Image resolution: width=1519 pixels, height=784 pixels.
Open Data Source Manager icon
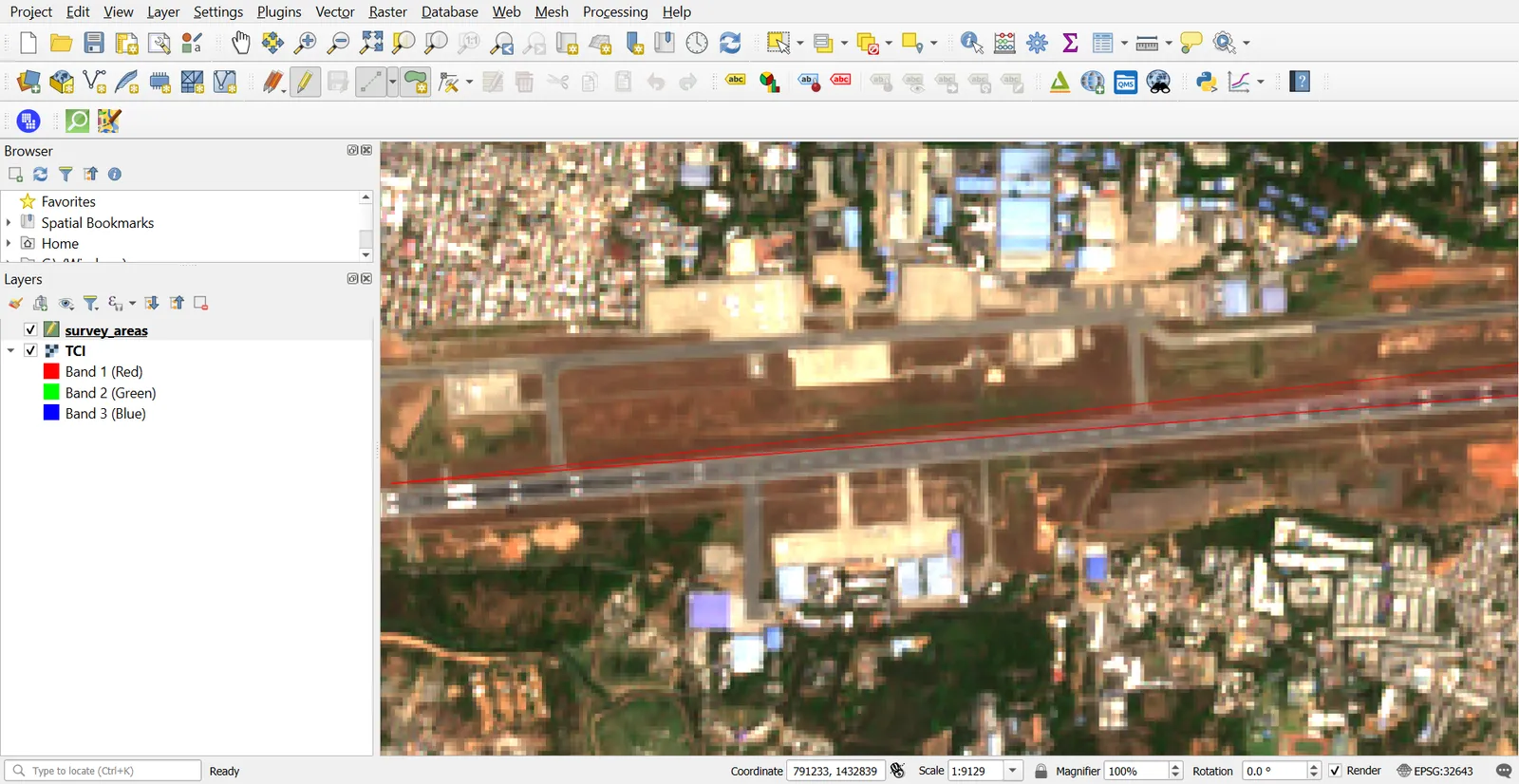pos(28,83)
